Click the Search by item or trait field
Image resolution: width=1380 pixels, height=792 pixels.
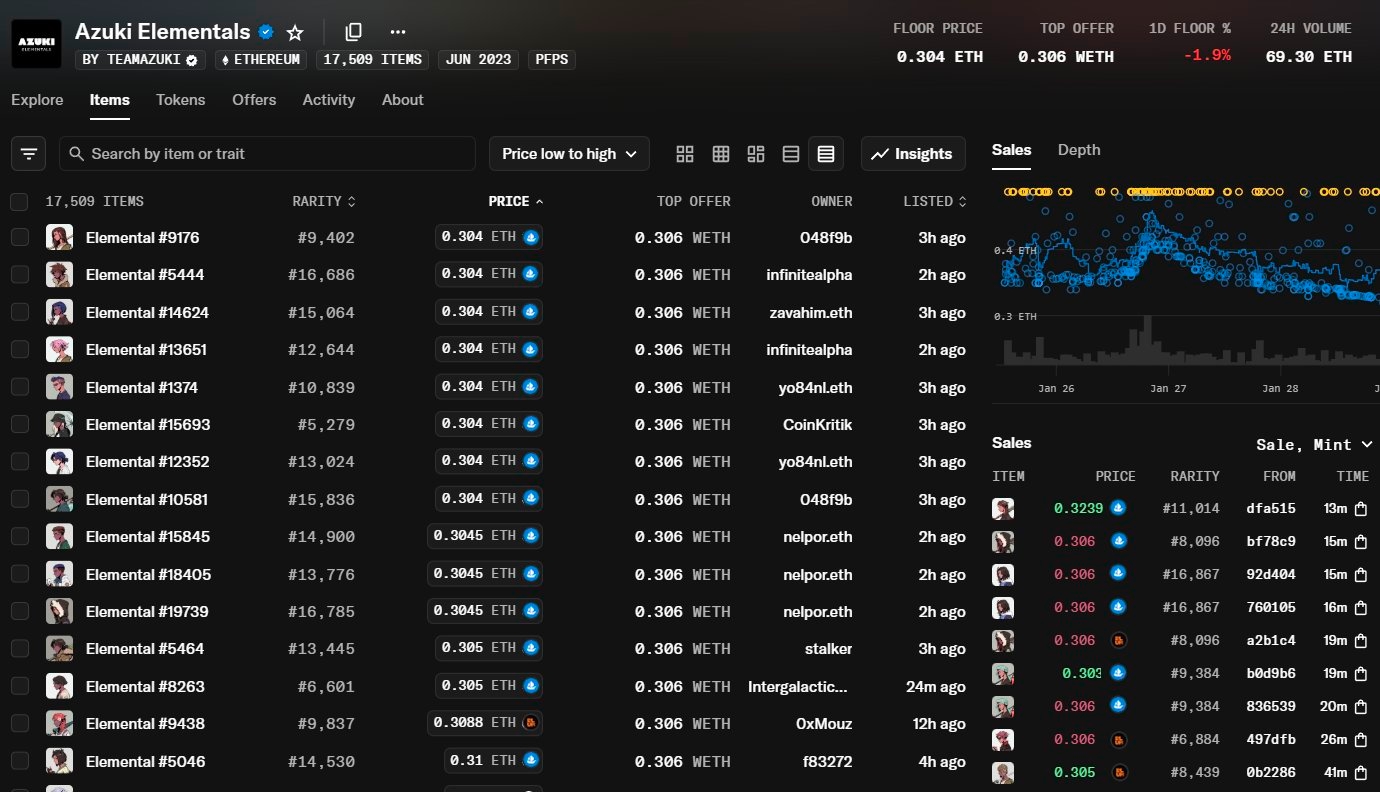click(267, 154)
